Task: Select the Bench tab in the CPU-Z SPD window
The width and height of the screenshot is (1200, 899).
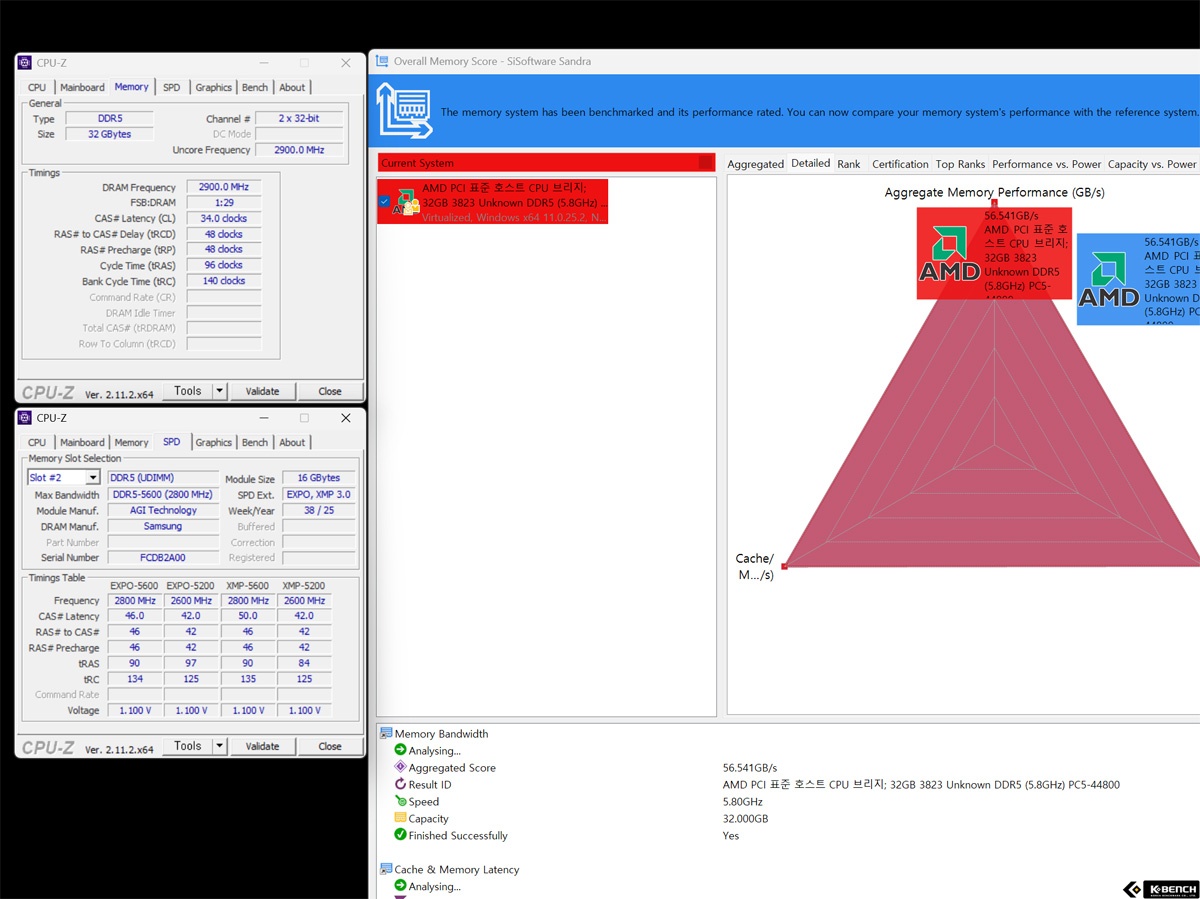Action: coord(255,442)
